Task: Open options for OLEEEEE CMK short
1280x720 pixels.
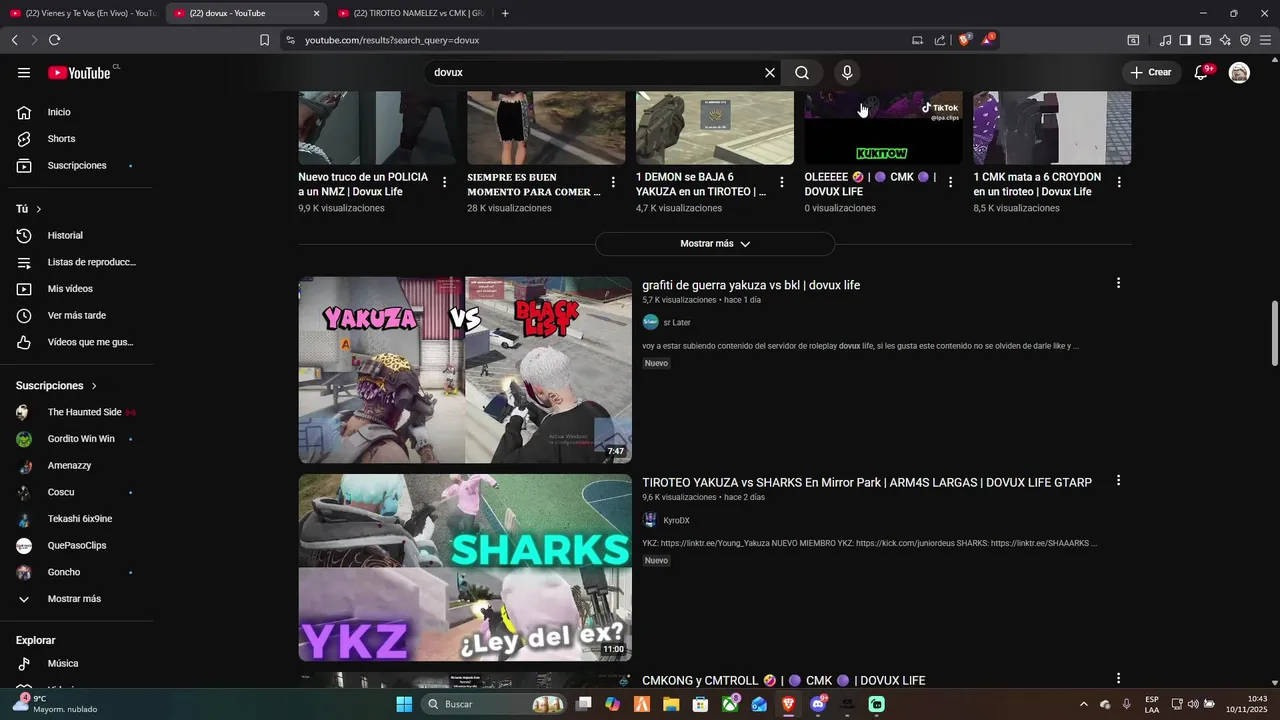Action: tap(950, 182)
